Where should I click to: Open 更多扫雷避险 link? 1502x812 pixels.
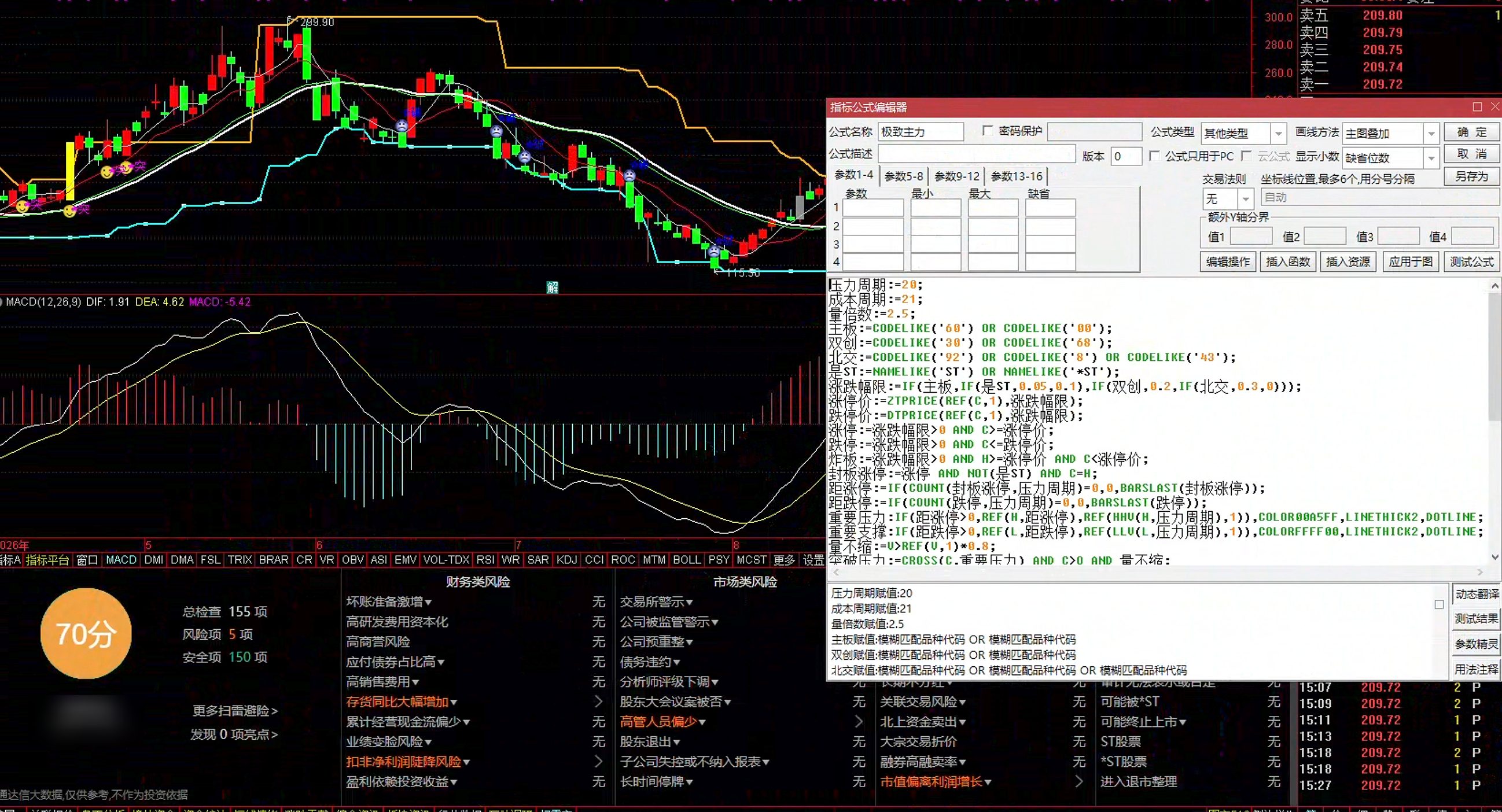click(x=235, y=711)
